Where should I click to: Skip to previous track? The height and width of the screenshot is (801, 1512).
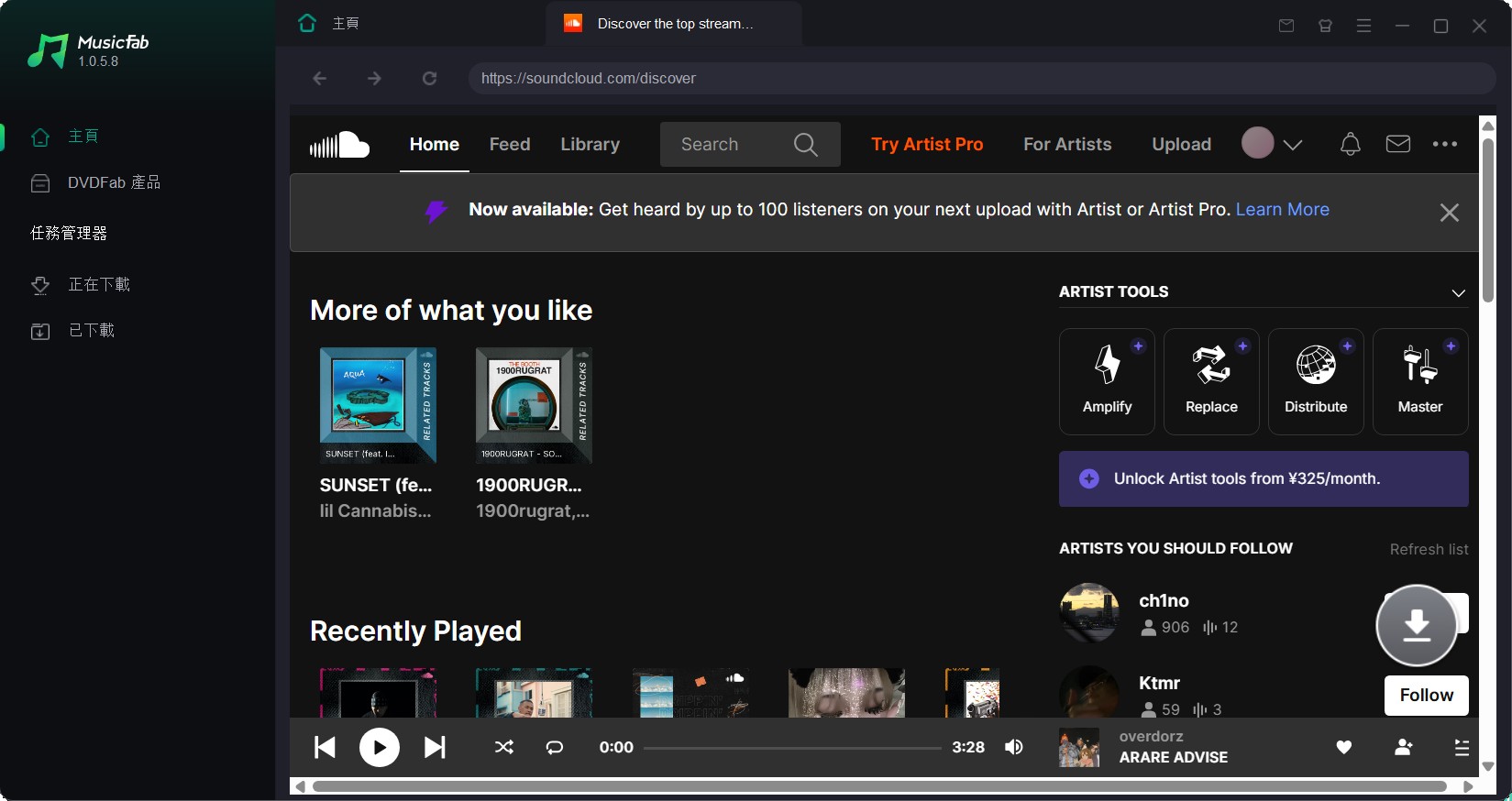[325, 747]
